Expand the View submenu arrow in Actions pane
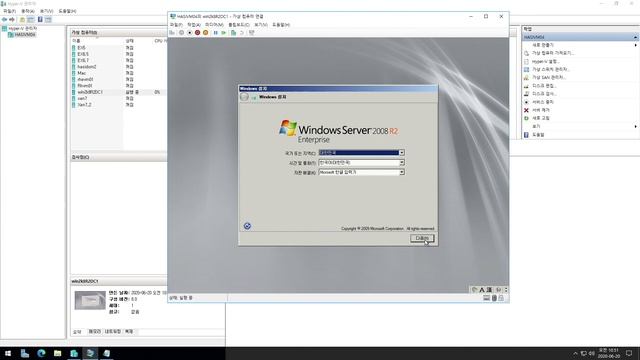The height and width of the screenshot is (360, 640). coord(636,127)
